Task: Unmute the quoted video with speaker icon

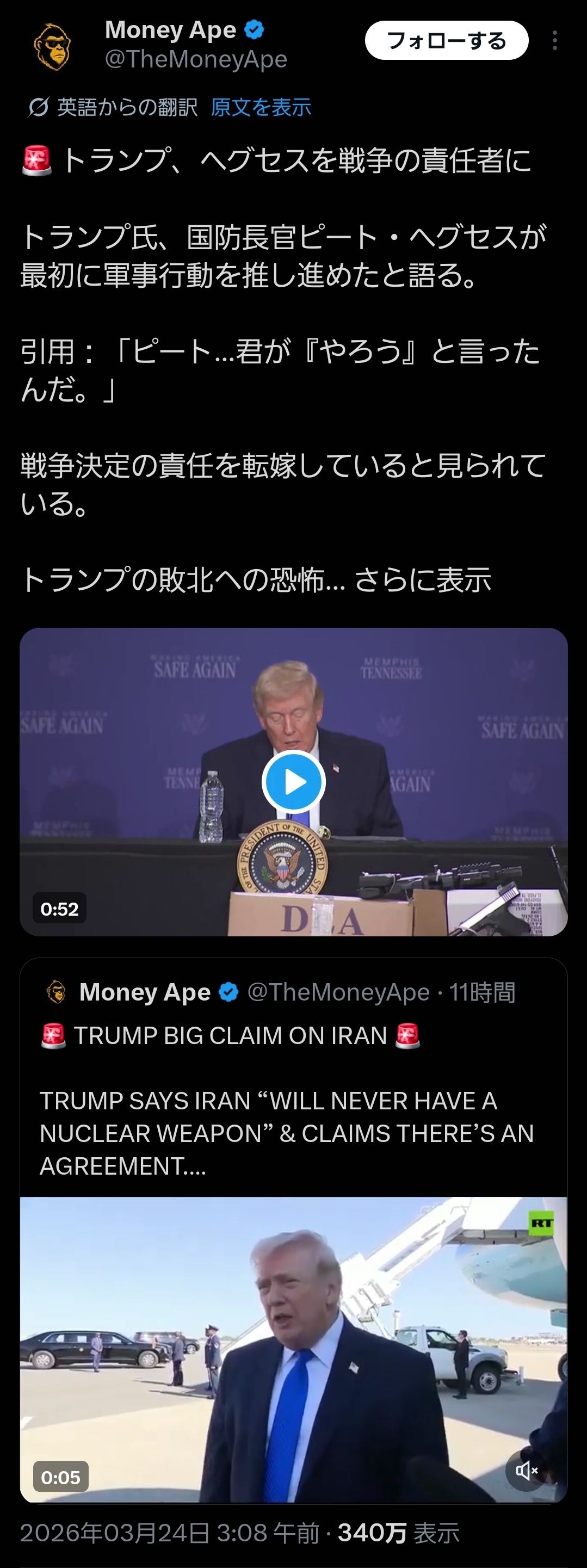Action: pyautogui.click(x=526, y=1471)
